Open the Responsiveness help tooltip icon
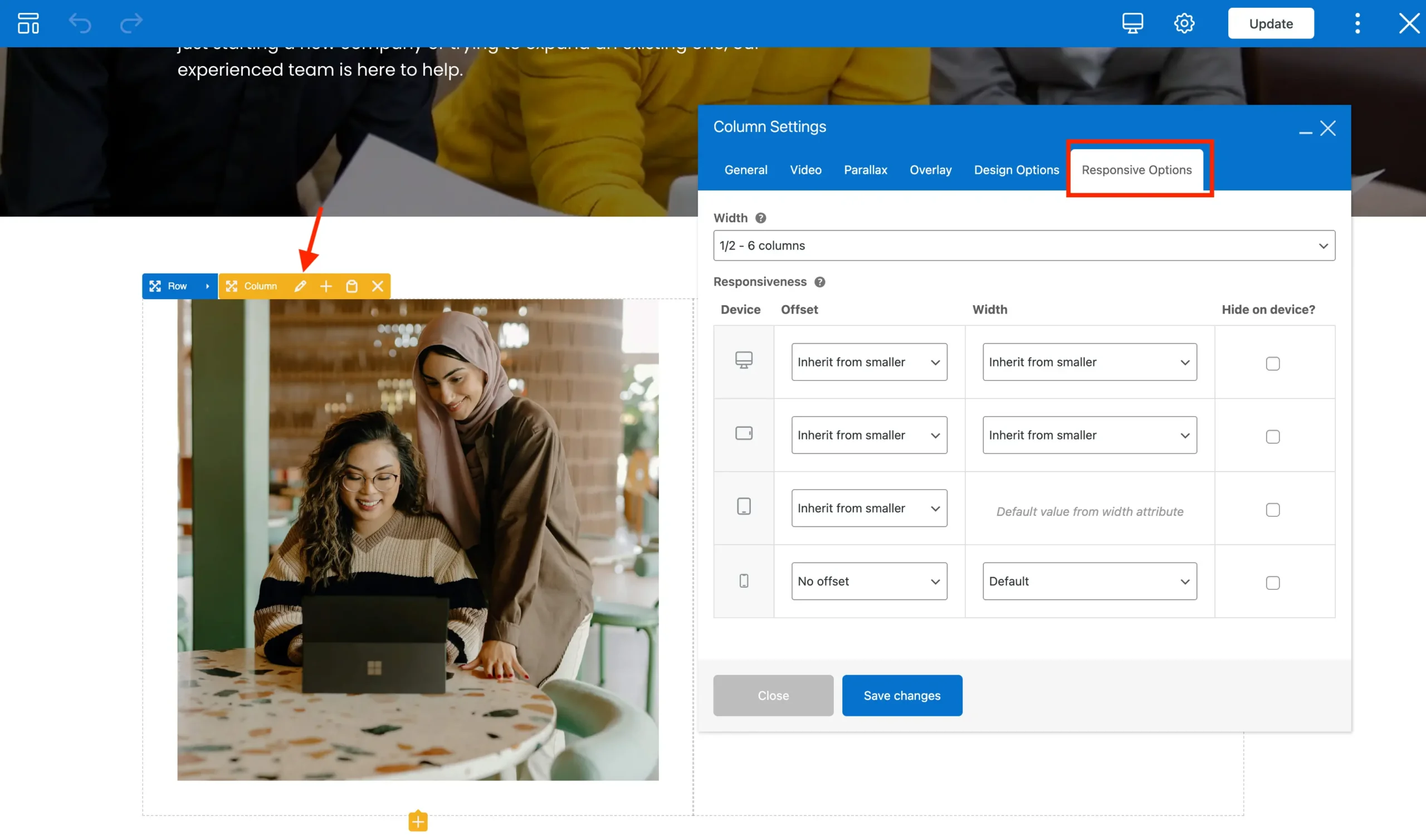The image size is (1426, 840). 819,281
